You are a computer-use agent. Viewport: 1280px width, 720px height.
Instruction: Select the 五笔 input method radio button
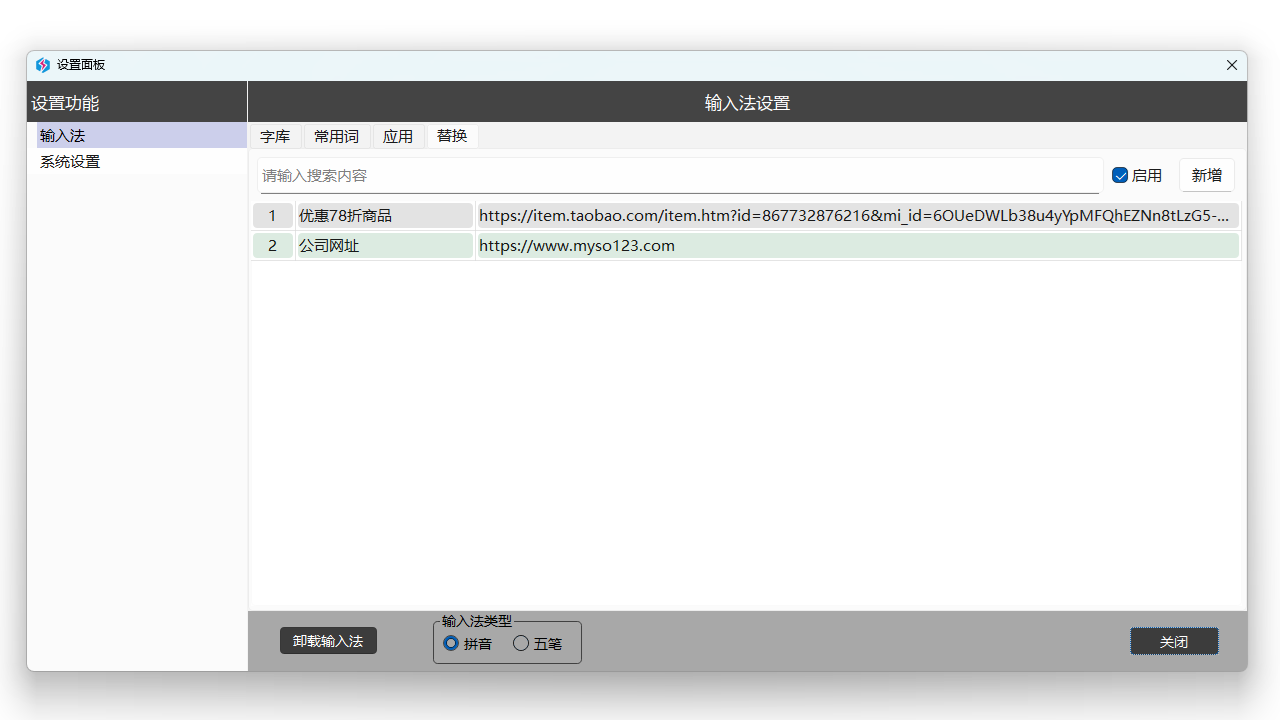(x=521, y=643)
